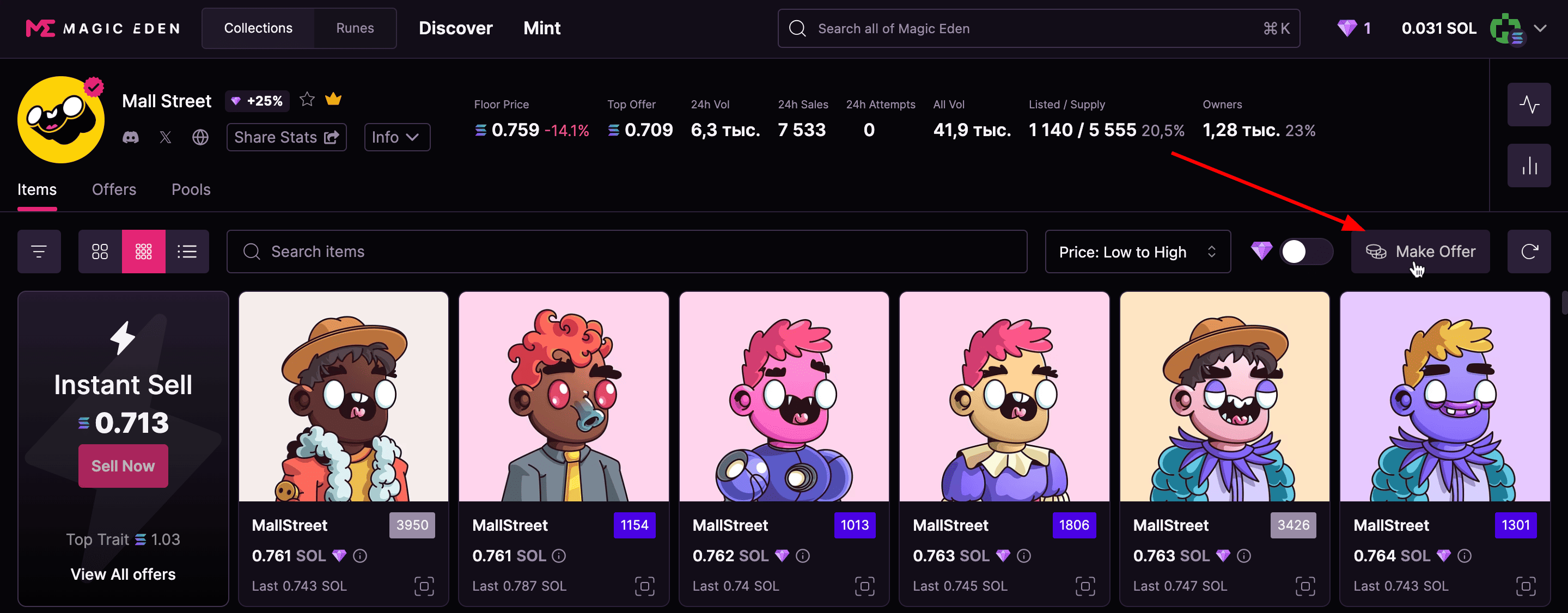Screen dimensions: 1568x613
Task: Open the MallStreet 1154 NFT image
Action: click(564, 396)
